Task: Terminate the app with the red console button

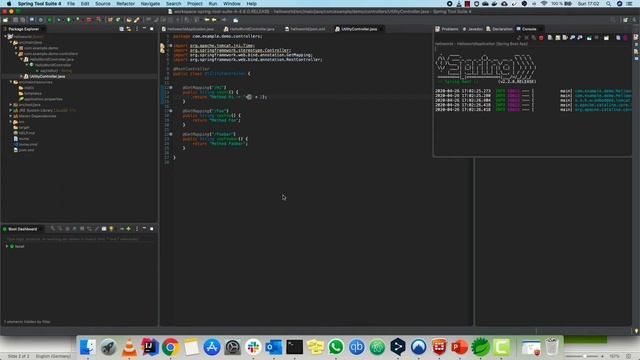Action: point(541,38)
